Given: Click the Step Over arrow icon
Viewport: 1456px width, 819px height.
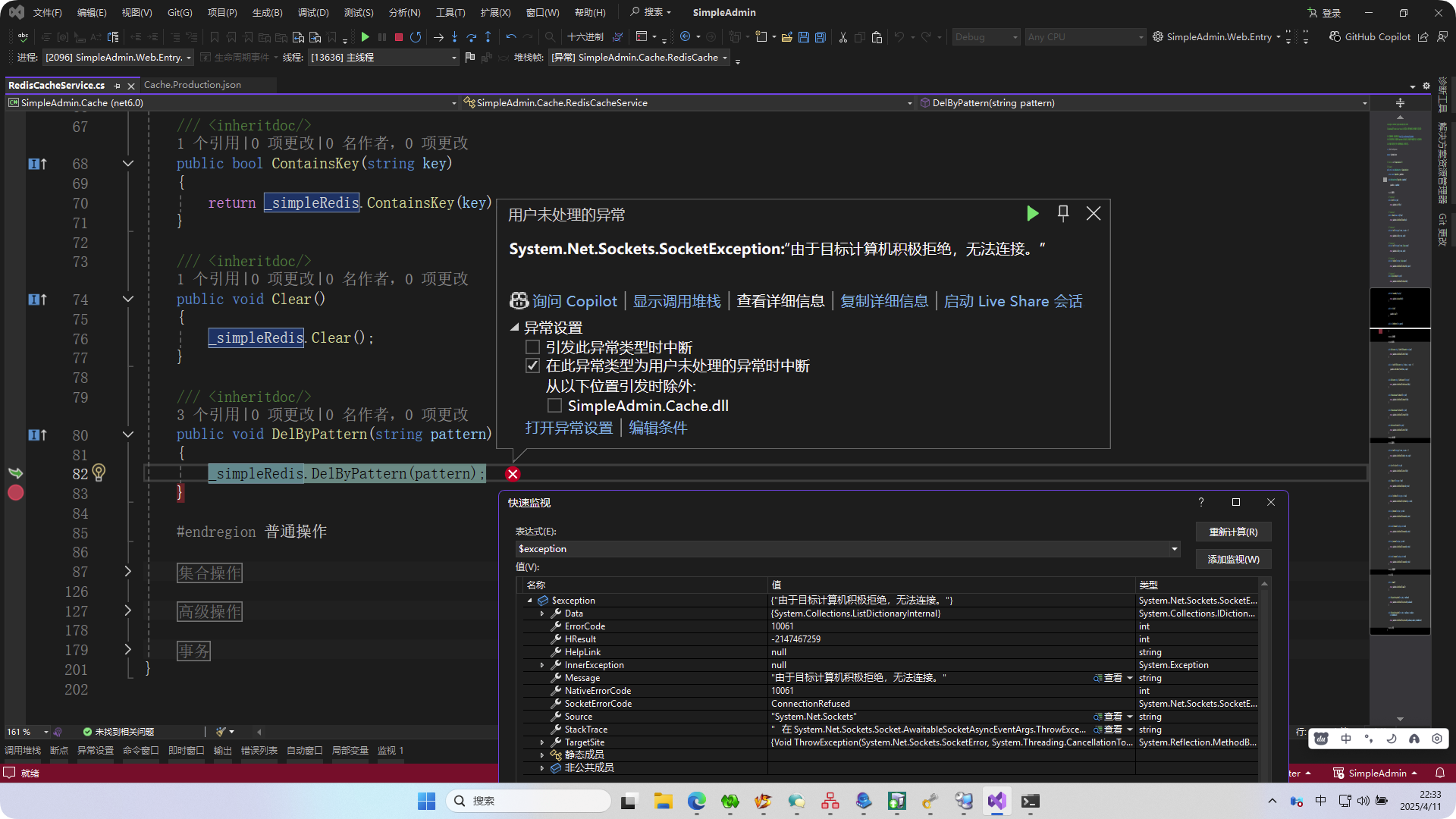Looking at the screenshot, I should click(471, 36).
